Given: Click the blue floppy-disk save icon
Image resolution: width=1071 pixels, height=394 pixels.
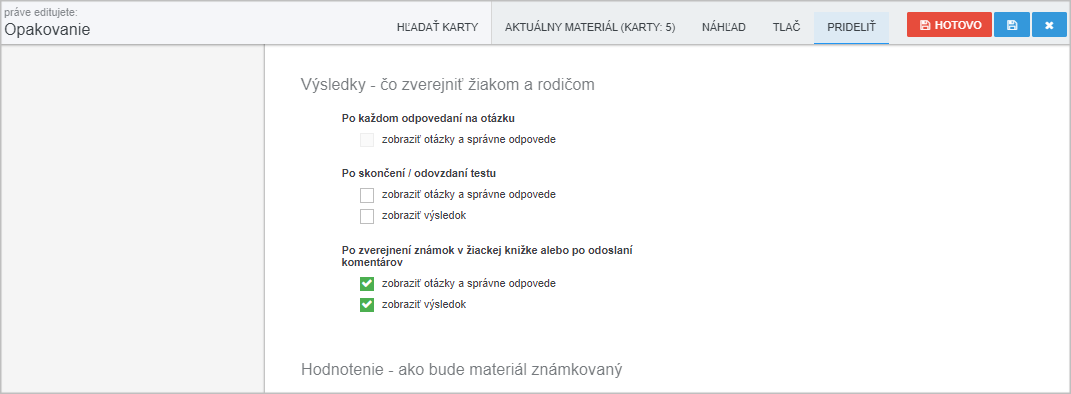Looking at the screenshot, I should click(1012, 25).
